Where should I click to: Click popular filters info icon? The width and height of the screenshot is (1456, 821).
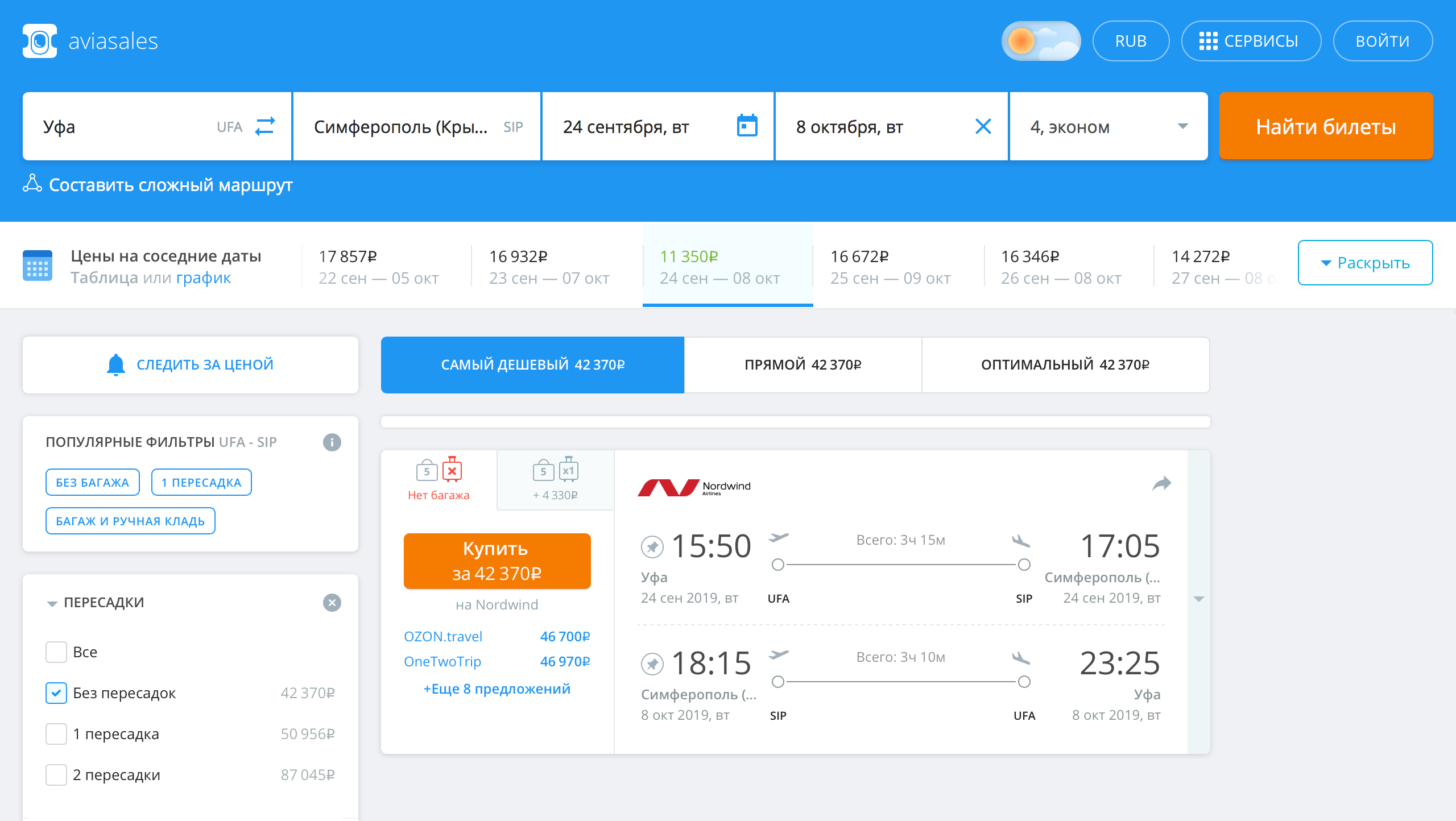(332, 442)
